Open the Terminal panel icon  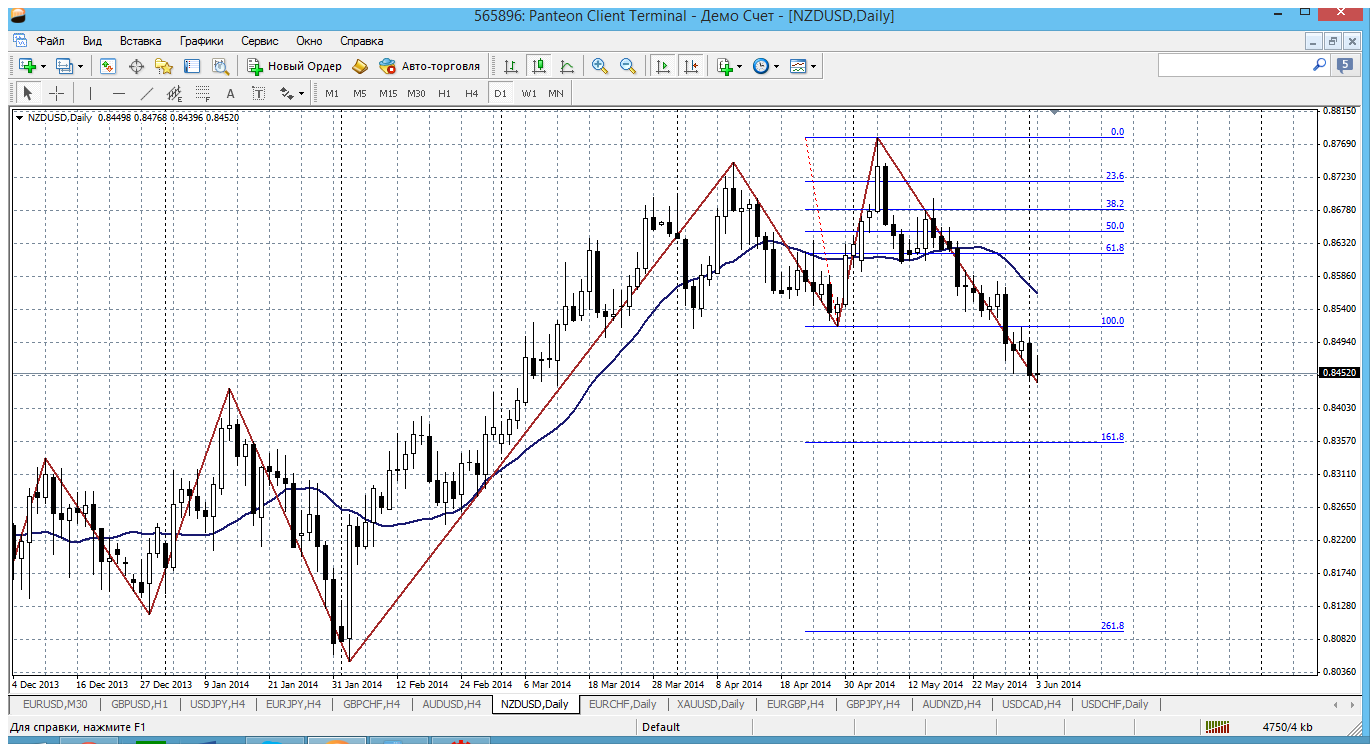pos(192,66)
